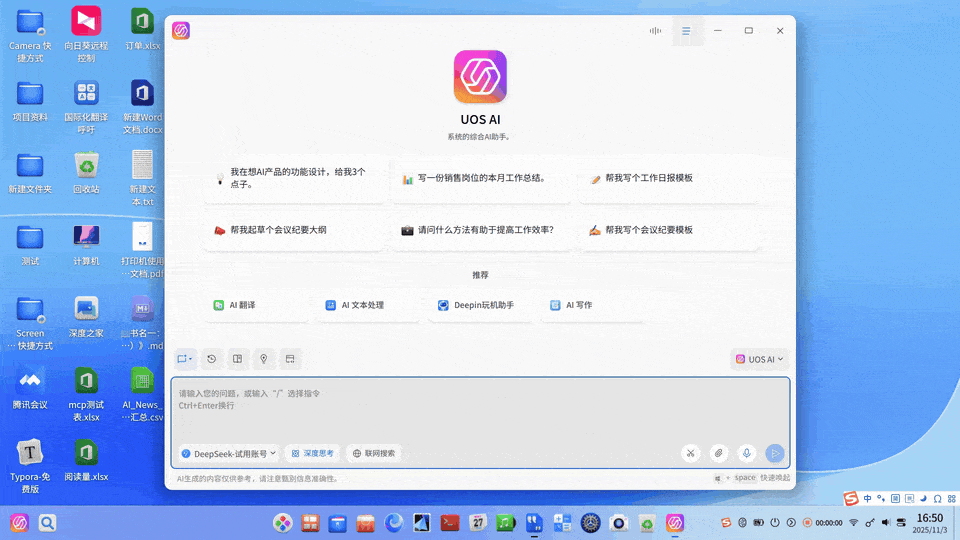Open the blue browser icon in dock
The image size is (960, 540).
click(x=394, y=523)
